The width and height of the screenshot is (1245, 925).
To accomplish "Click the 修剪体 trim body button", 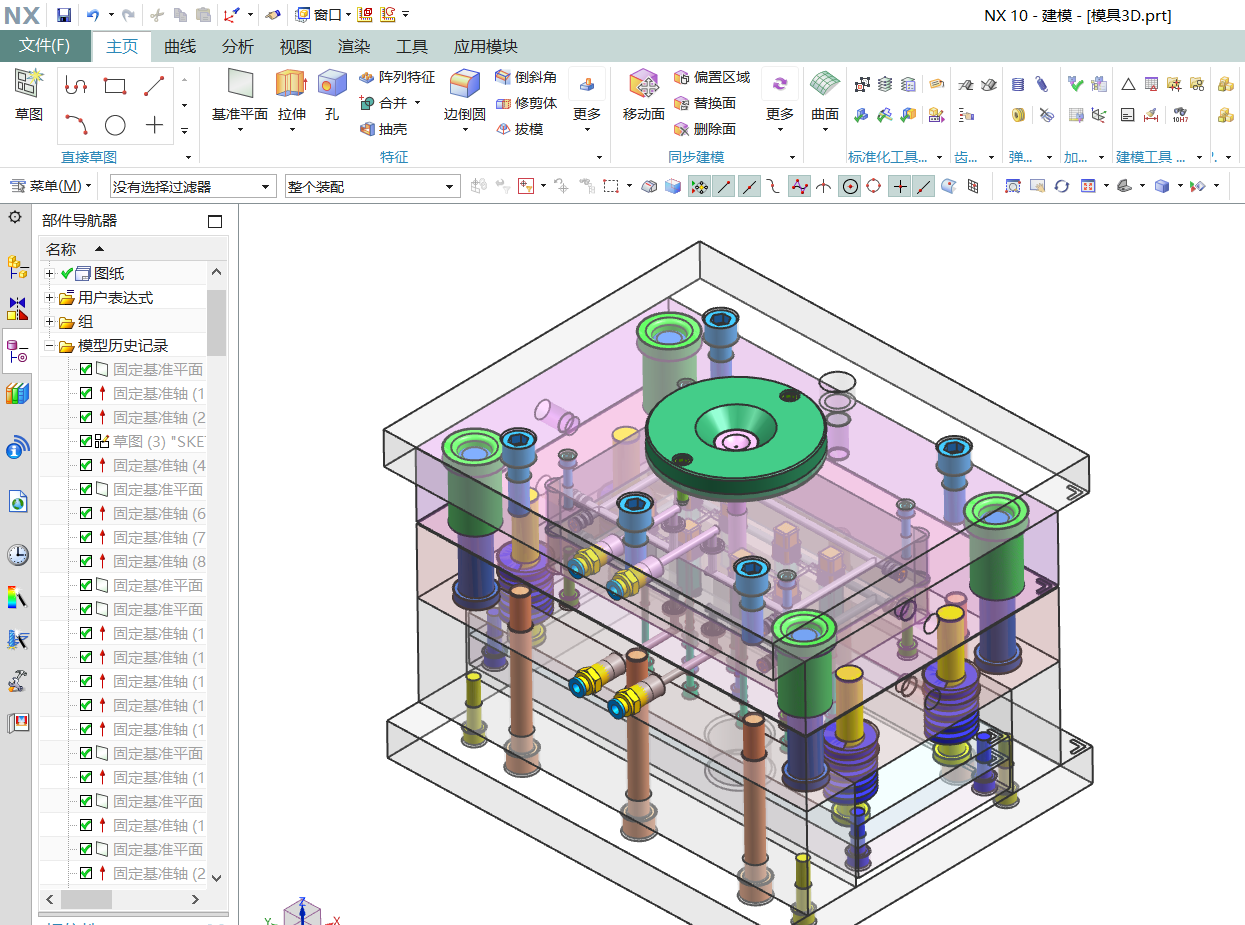I will coord(525,103).
